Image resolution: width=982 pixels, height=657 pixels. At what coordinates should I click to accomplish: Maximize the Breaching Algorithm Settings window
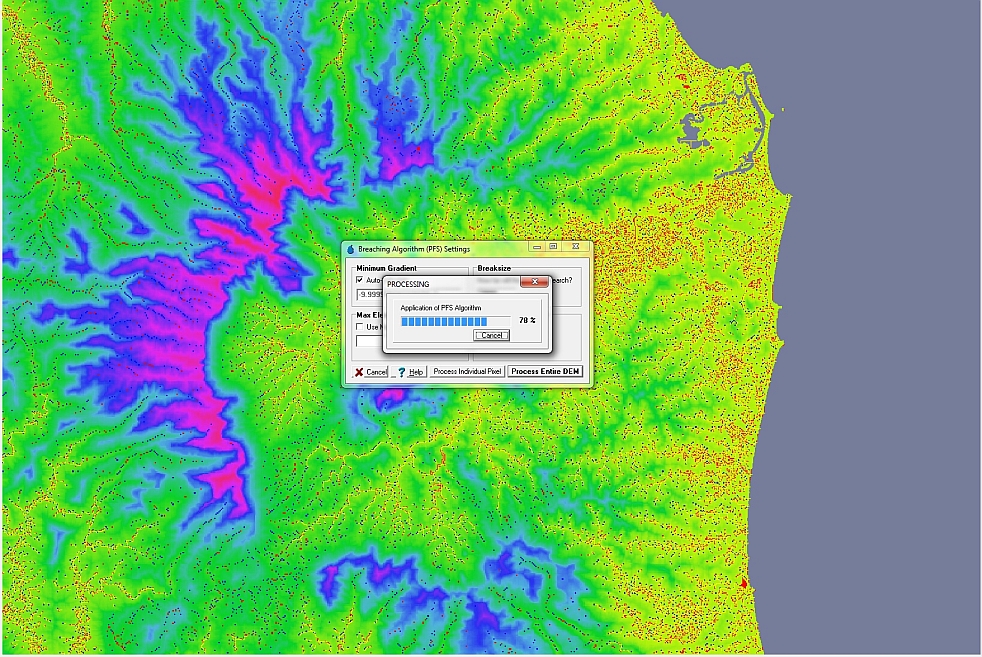[x=553, y=248]
